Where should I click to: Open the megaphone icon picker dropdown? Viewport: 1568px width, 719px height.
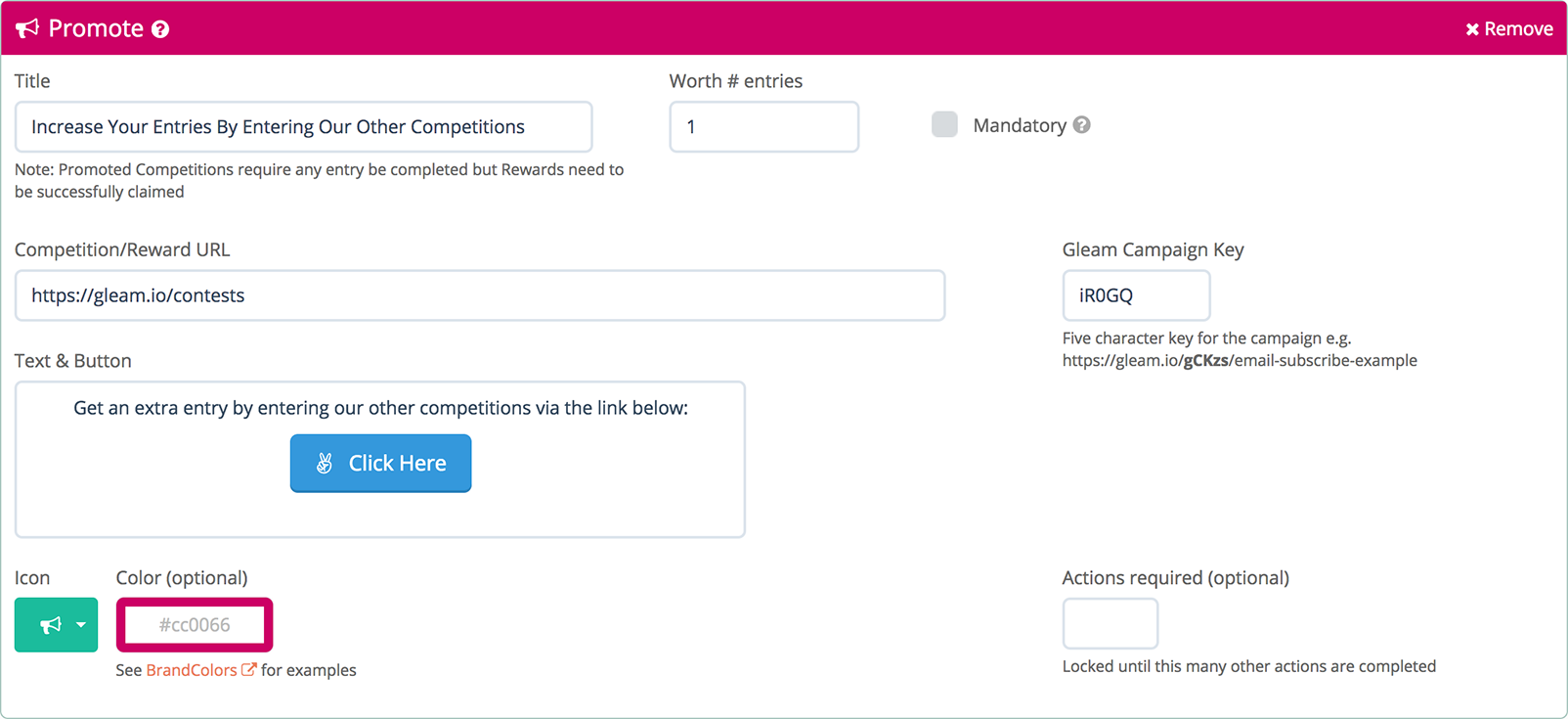(x=56, y=624)
